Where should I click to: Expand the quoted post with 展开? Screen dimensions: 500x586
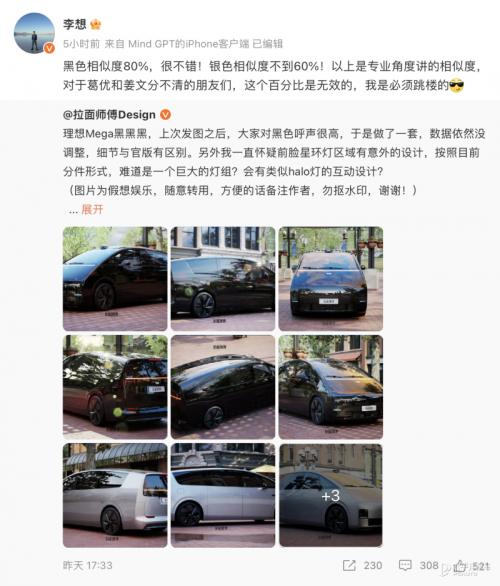point(92,209)
